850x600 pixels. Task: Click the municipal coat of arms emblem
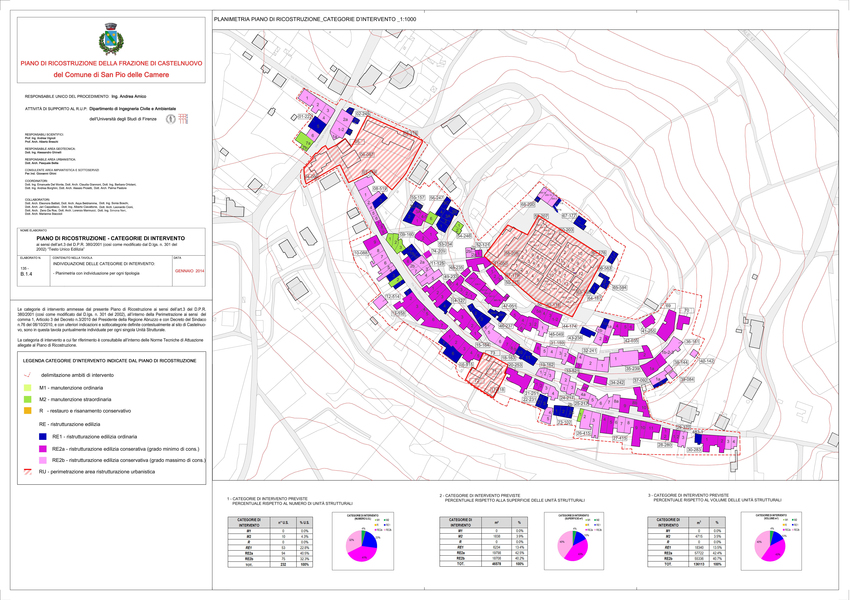(x=111, y=39)
